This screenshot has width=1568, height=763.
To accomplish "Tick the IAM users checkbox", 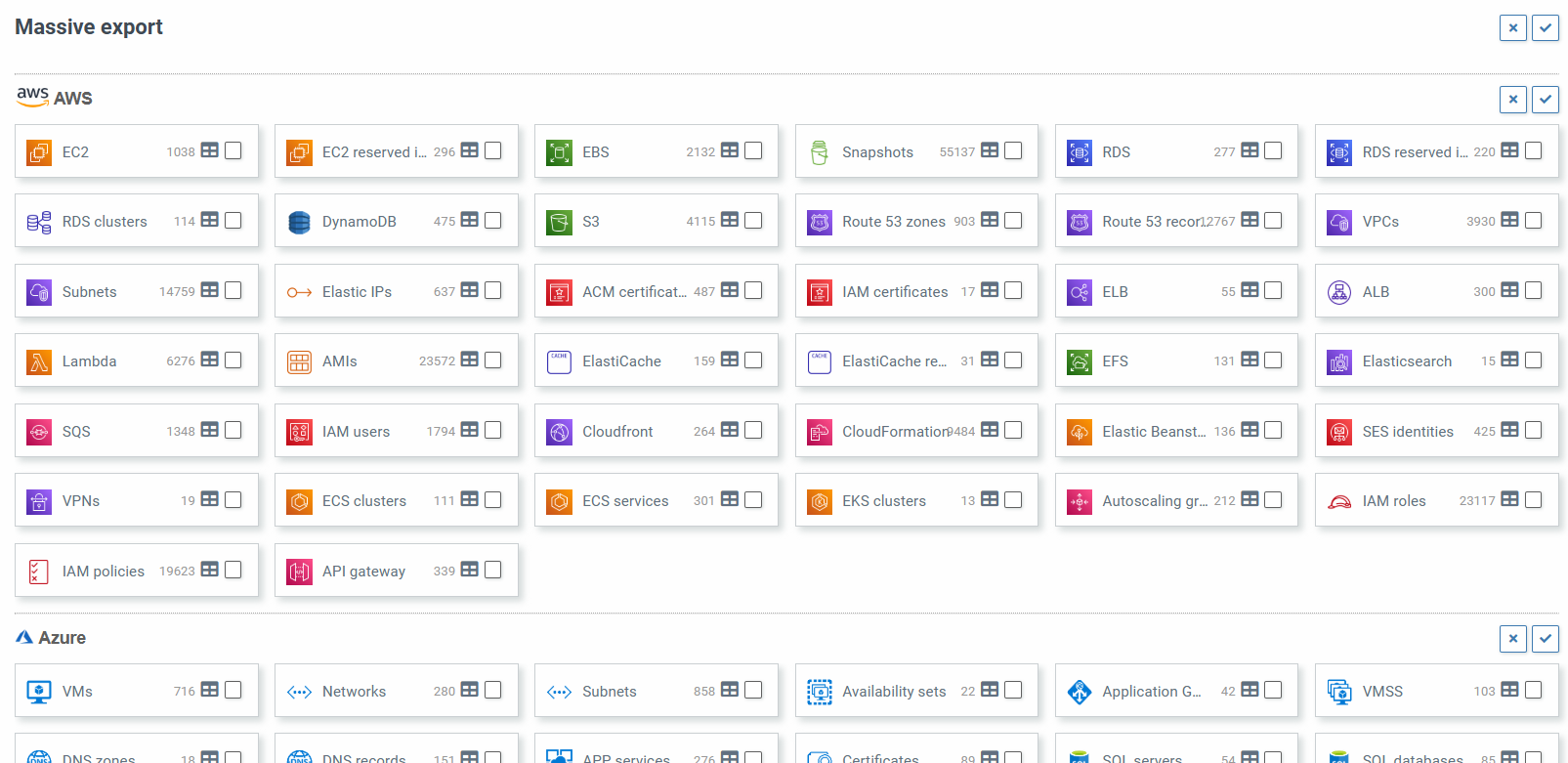I will coord(493,430).
